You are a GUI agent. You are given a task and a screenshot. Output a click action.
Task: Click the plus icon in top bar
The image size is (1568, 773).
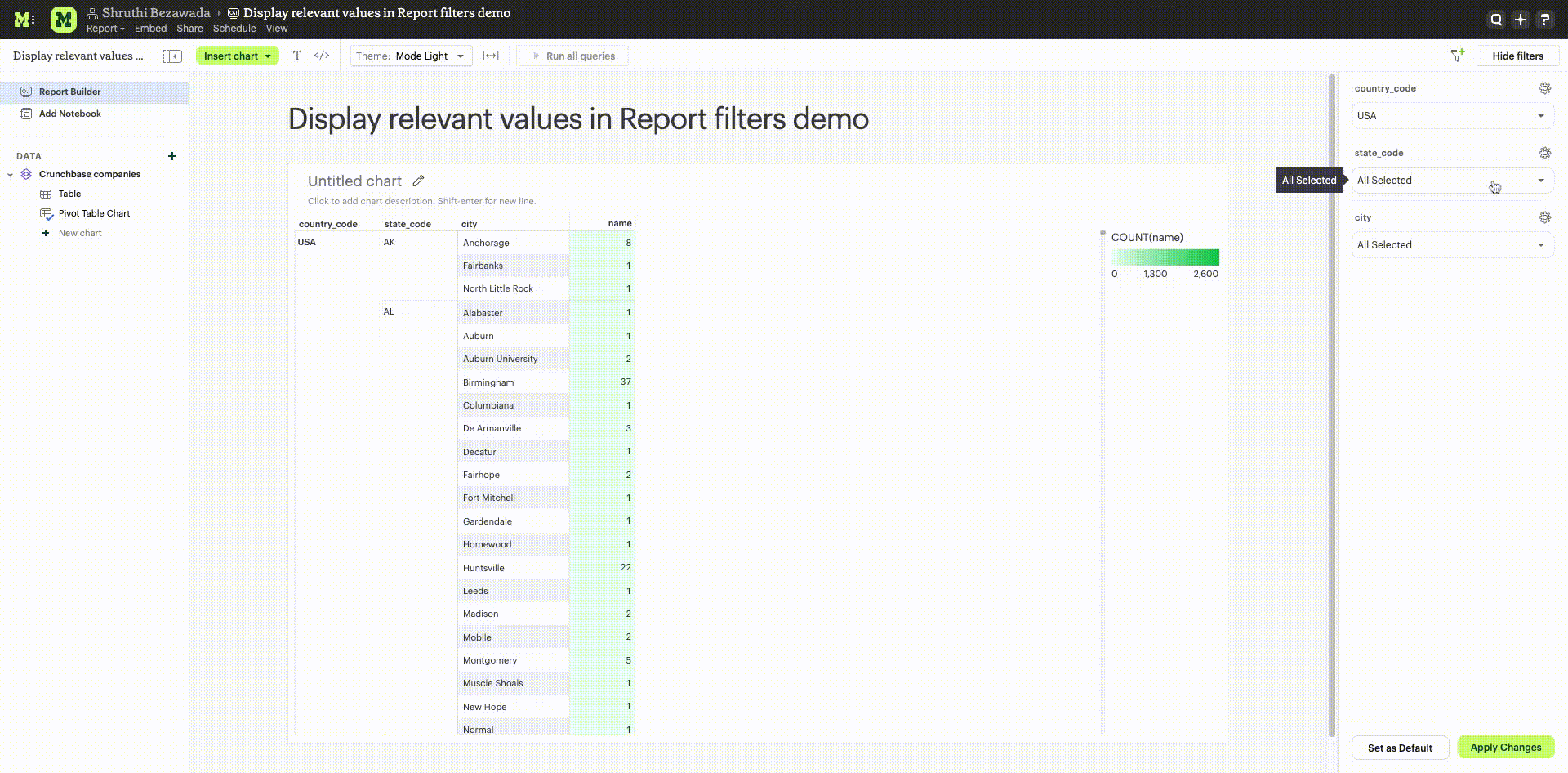click(x=1520, y=20)
